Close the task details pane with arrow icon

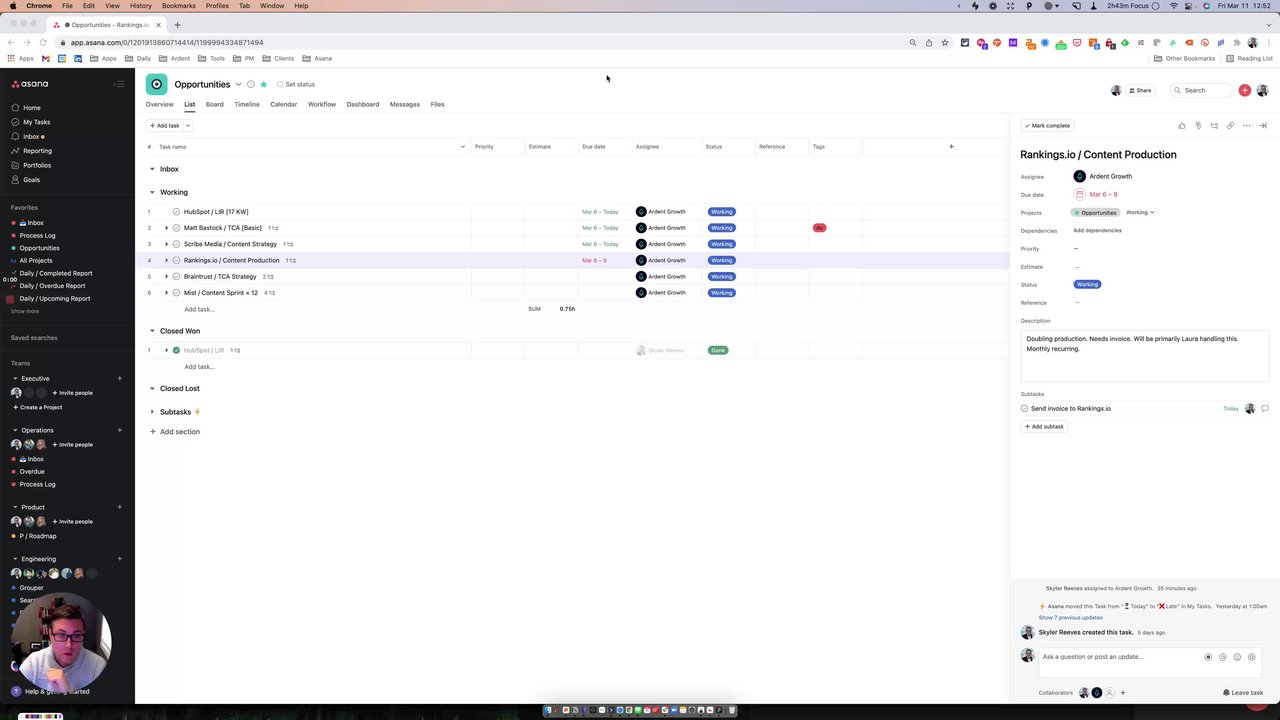coord(1263,126)
